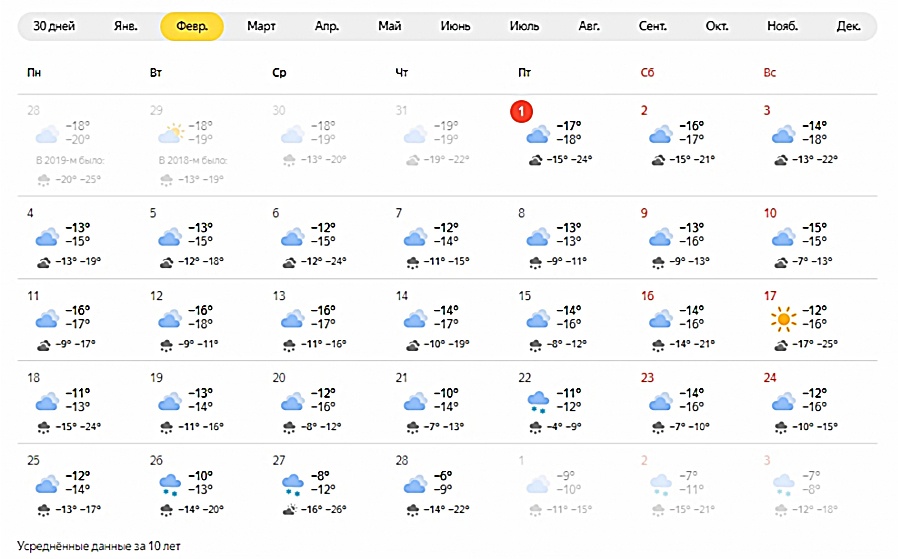Switch to the Дек. month tab

(848, 26)
